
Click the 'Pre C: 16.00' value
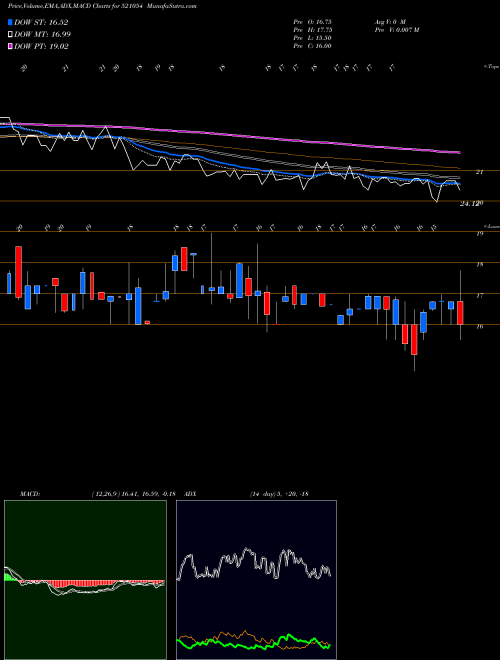pyautogui.click(x=313, y=46)
